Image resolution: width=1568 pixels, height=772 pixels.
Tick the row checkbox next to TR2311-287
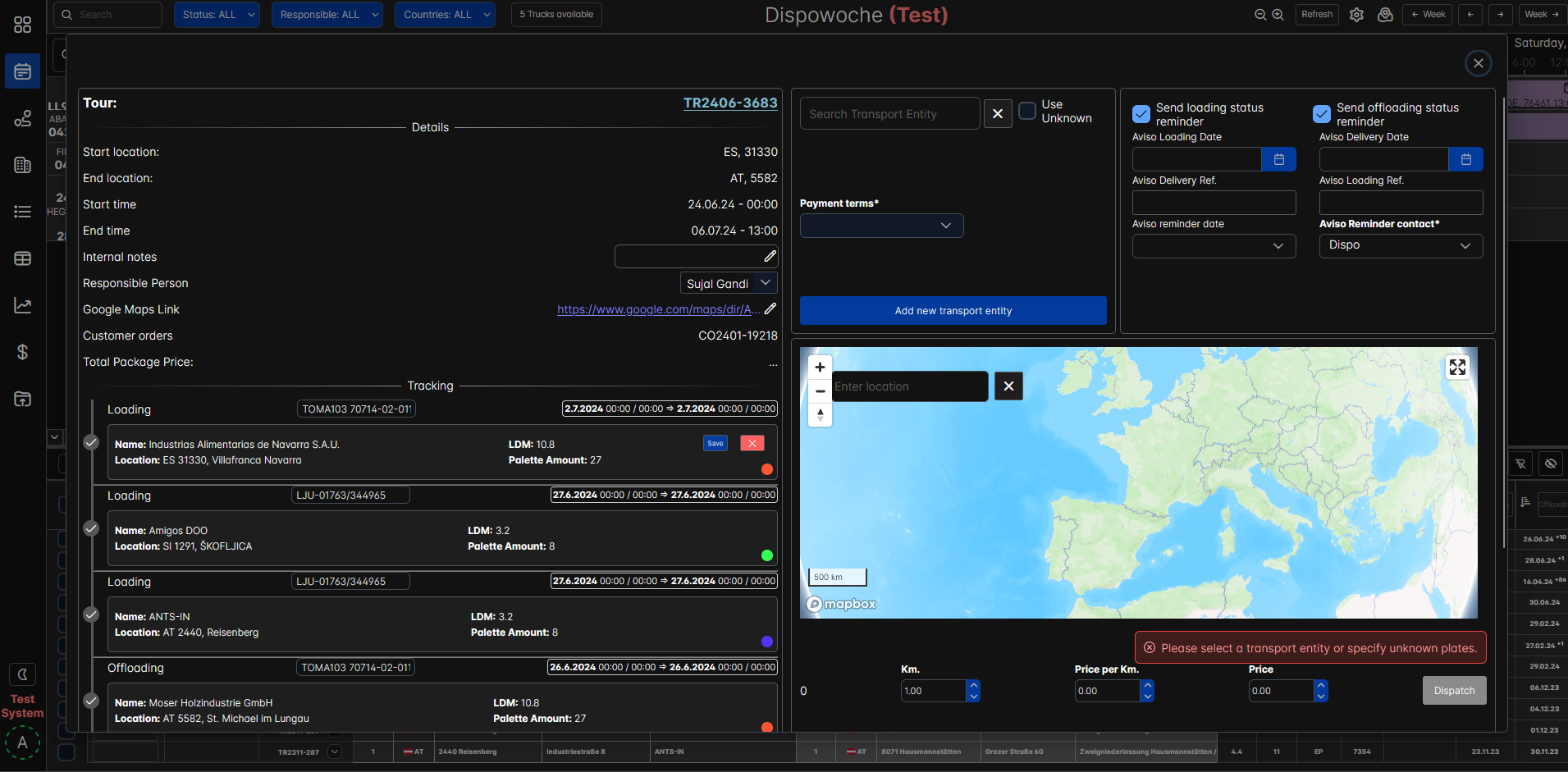point(66,751)
